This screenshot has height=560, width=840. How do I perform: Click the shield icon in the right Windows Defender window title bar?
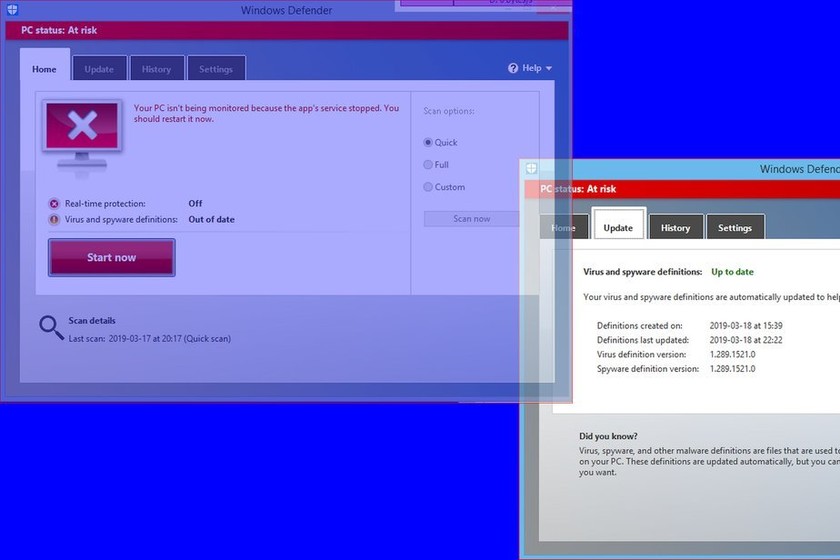(531, 168)
